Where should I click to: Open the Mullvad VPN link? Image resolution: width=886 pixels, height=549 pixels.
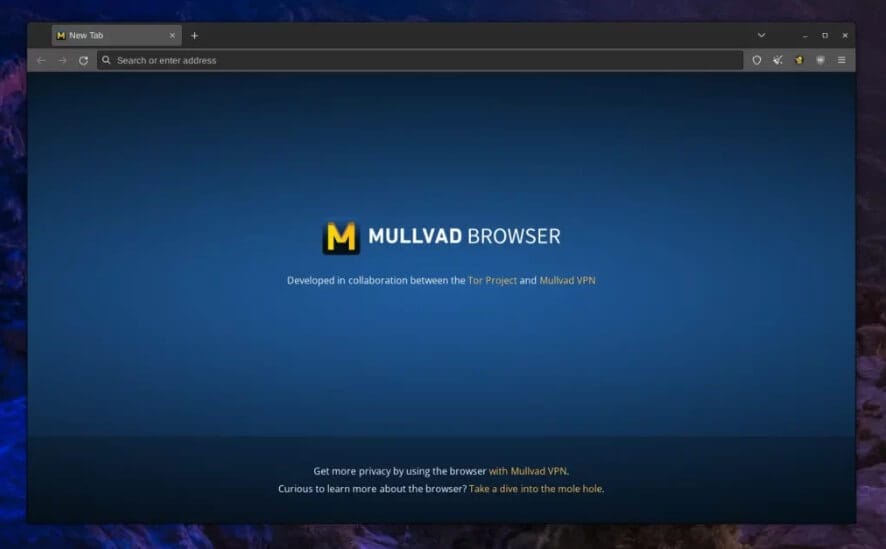click(x=567, y=280)
